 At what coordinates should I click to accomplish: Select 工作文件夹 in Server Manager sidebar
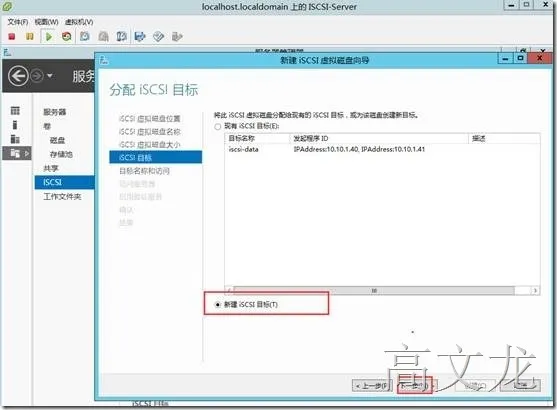point(62,196)
